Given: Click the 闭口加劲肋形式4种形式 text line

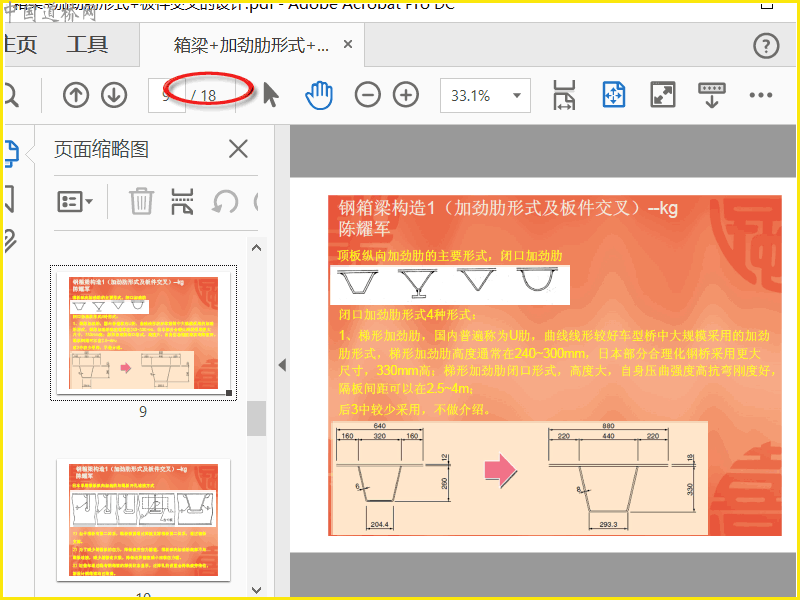Looking at the screenshot, I should [x=408, y=314].
